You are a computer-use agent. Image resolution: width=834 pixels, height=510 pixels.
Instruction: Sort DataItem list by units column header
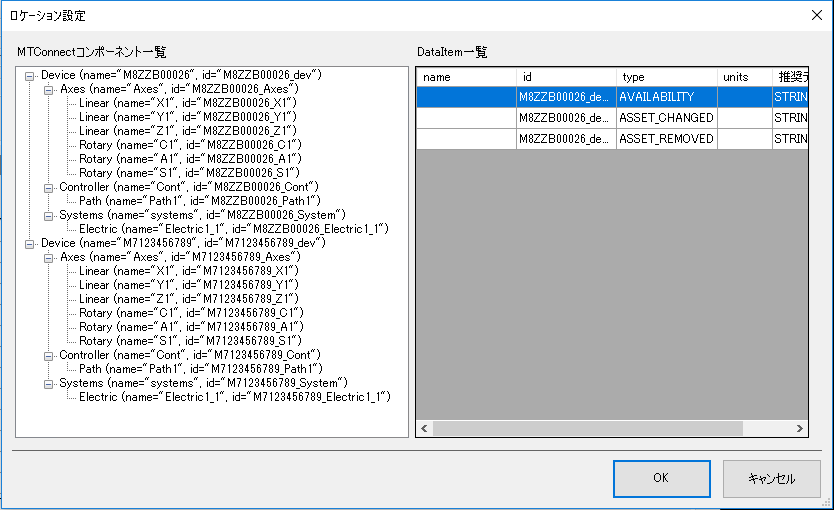[x=745, y=77]
